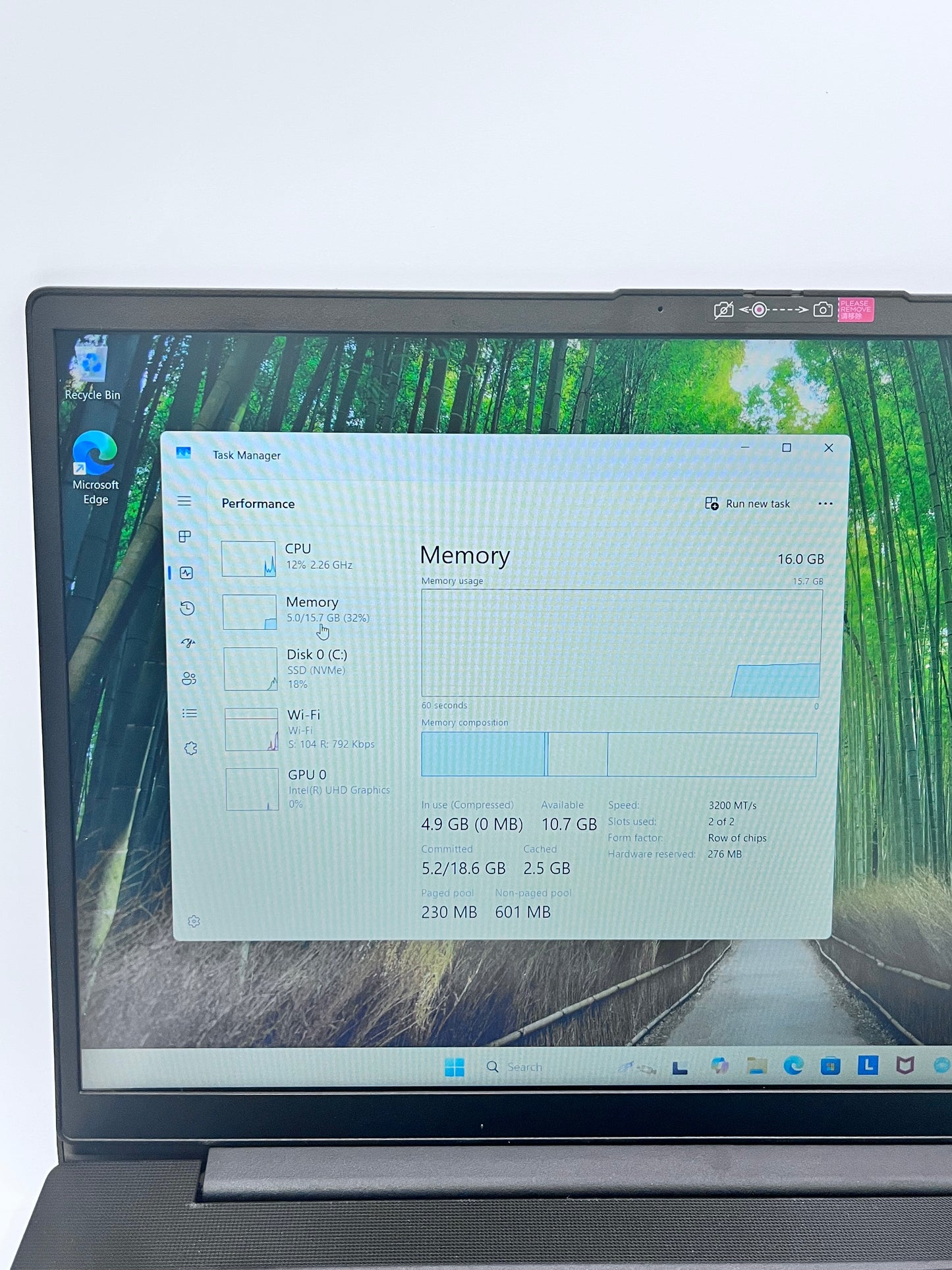
Task: Click the 4.9 GB (0 MB) in use value
Action: pyautogui.click(x=472, y=824)
